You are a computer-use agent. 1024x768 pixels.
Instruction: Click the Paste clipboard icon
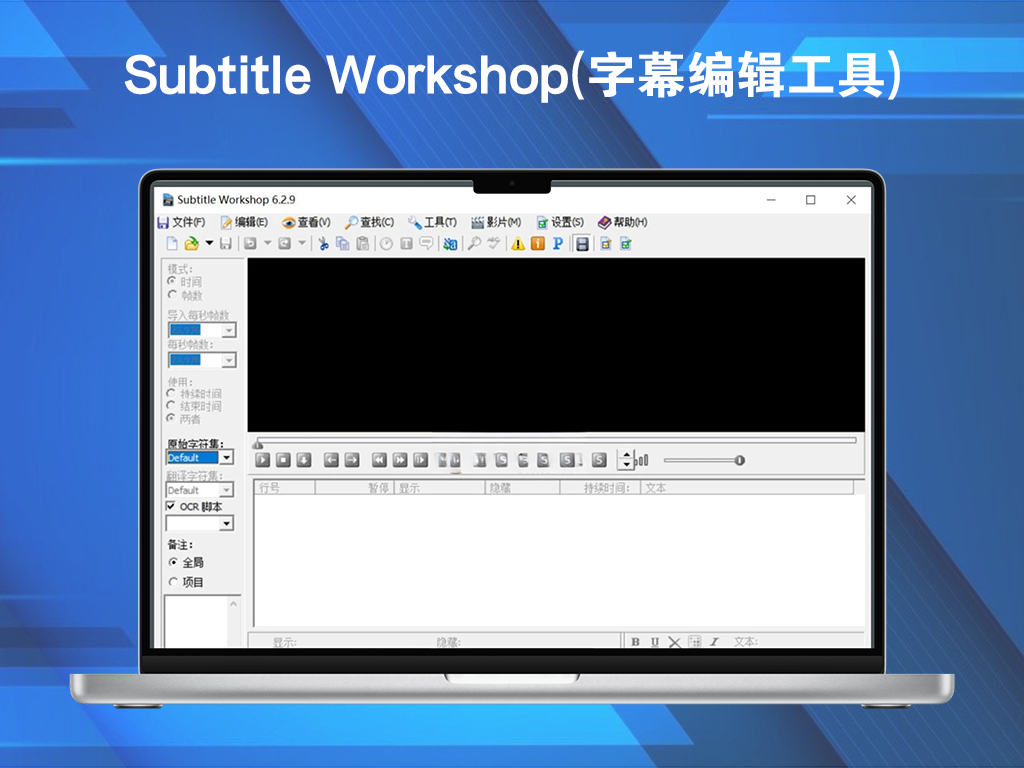(x=362, y=244)
